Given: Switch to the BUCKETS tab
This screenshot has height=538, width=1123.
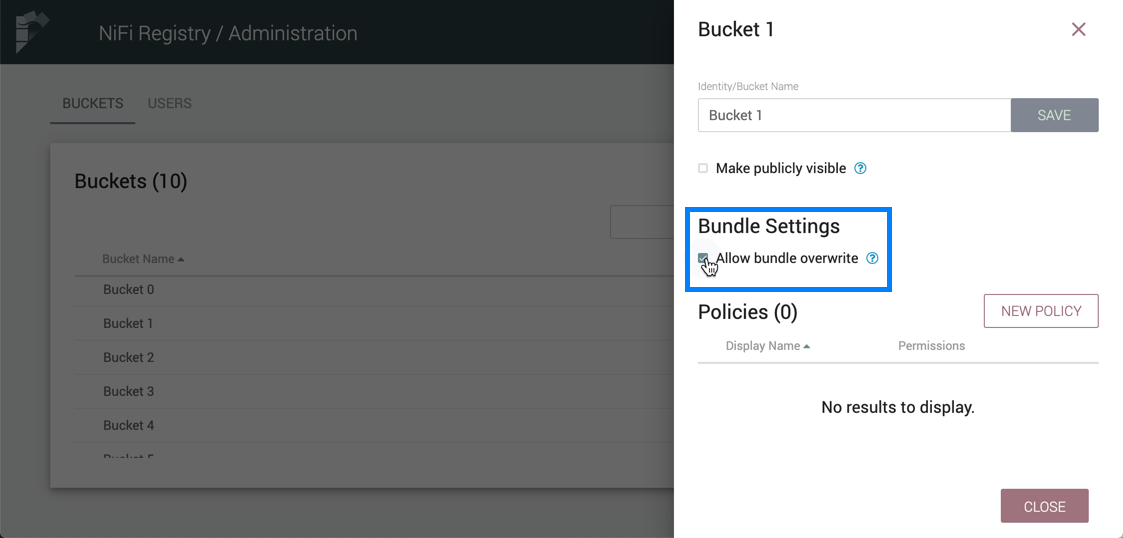Looking at the screenshot, I should point(93,103).
